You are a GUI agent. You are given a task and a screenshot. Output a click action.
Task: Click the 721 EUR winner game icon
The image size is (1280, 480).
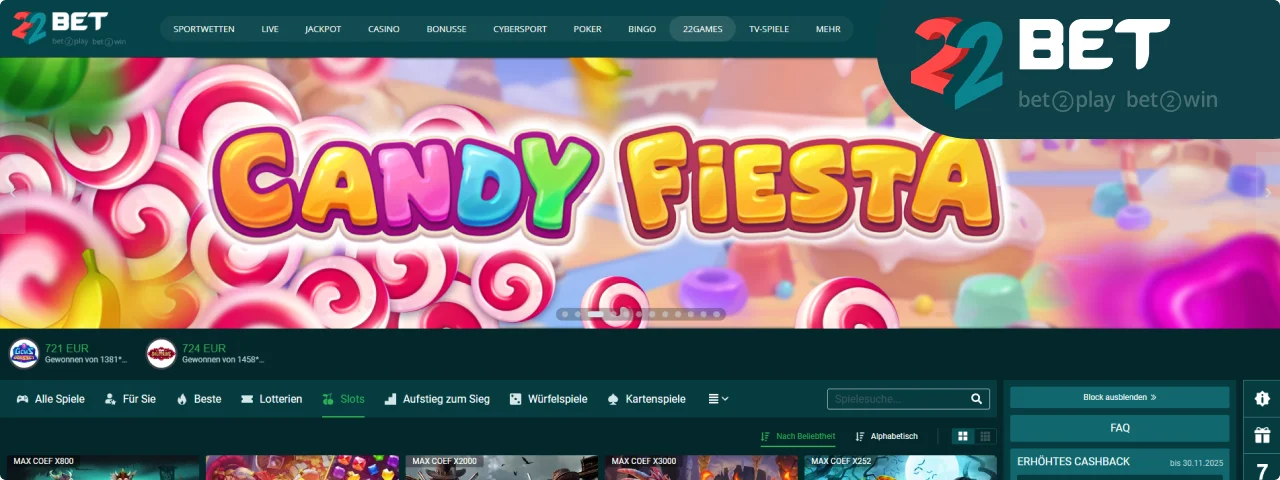tap(24, 353)
